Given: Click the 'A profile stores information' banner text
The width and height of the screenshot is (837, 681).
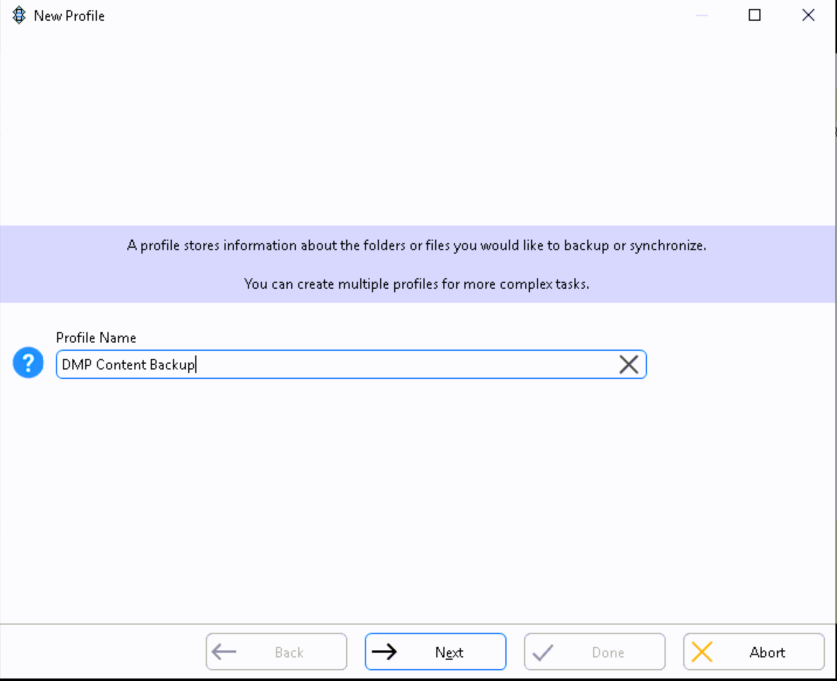Looking at the screenshot, I should click(x=416, y=245).
